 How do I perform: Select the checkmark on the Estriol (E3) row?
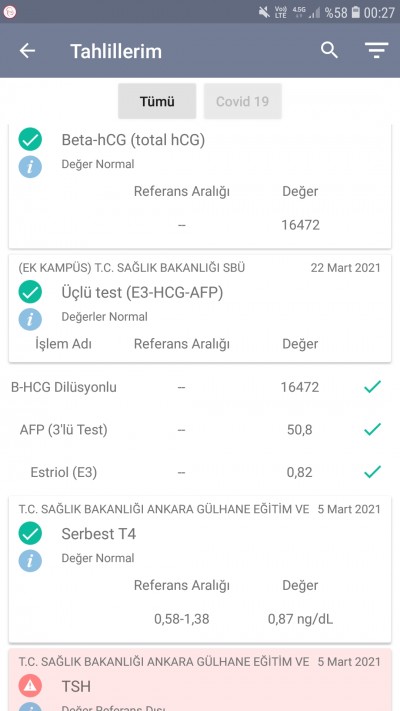372,472
